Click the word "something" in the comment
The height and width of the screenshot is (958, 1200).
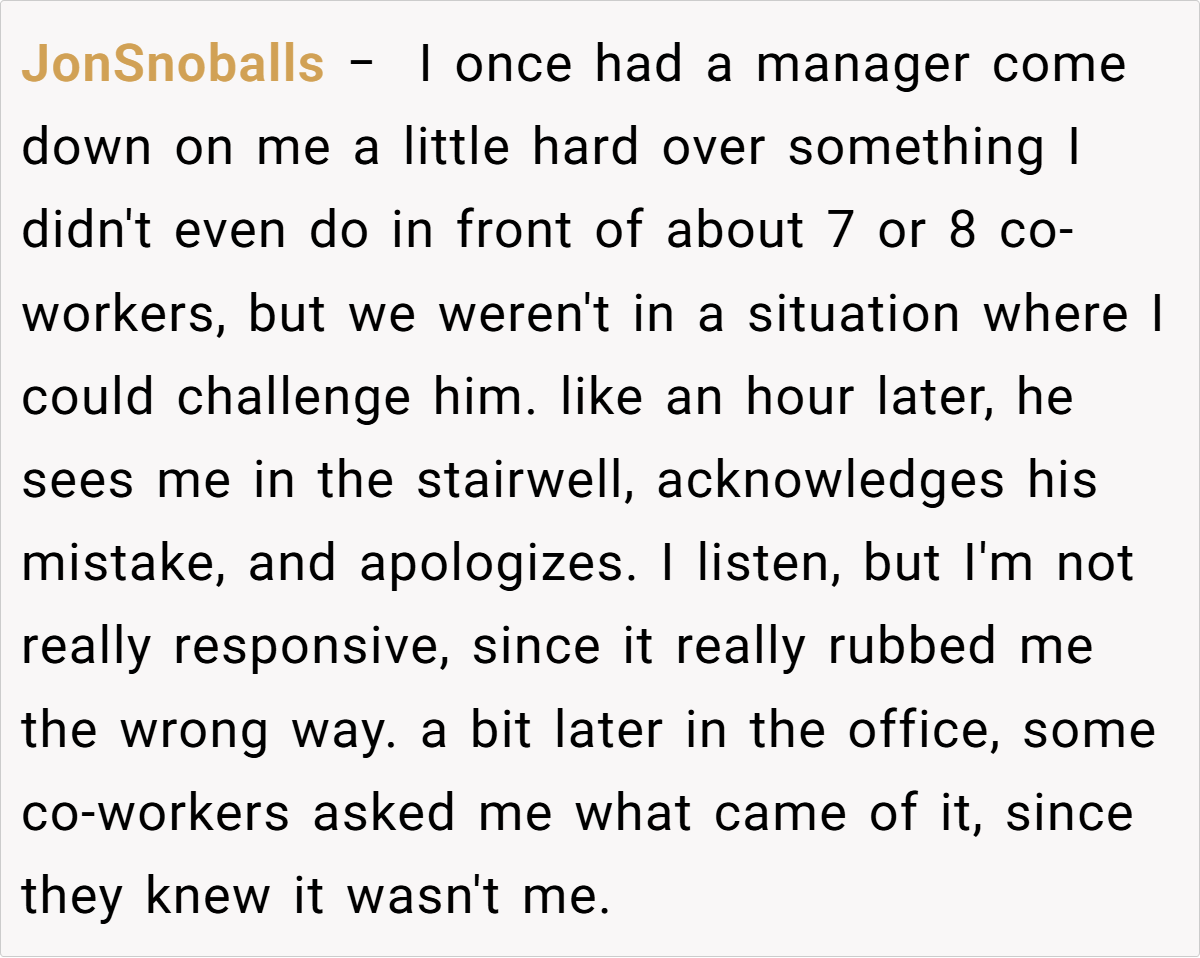(x=915, y=149)
